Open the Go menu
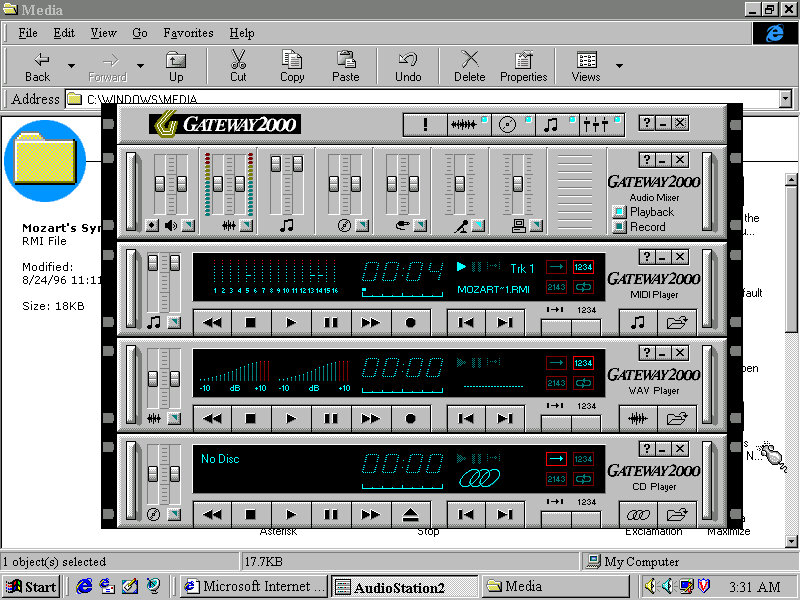Screen dimensions: 800x600 [x=140, y=33]
